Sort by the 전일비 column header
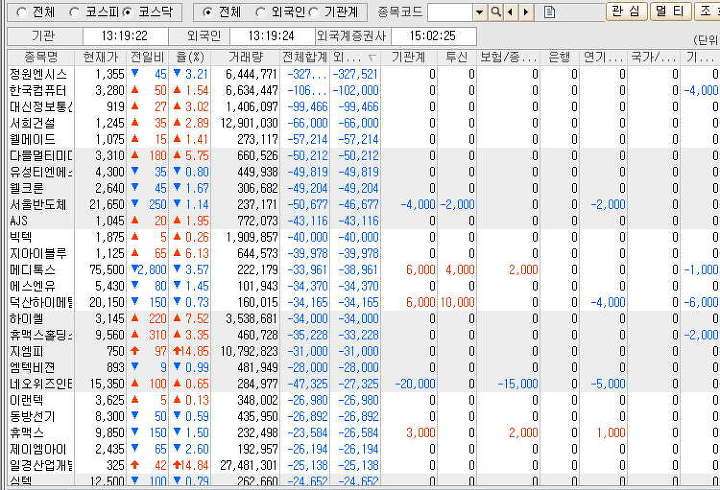 147,57
